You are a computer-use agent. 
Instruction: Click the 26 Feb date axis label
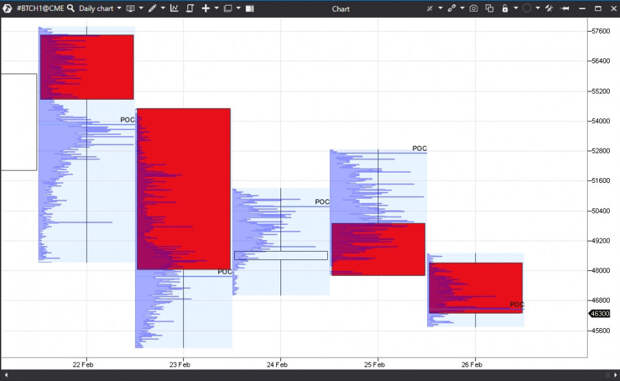coord(472,364)
